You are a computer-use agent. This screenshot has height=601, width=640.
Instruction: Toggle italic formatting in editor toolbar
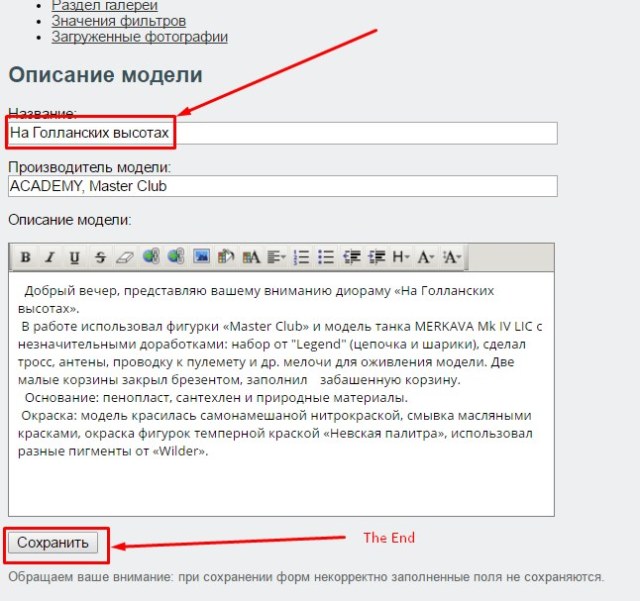pyautogui.click(x=50, y=257)
